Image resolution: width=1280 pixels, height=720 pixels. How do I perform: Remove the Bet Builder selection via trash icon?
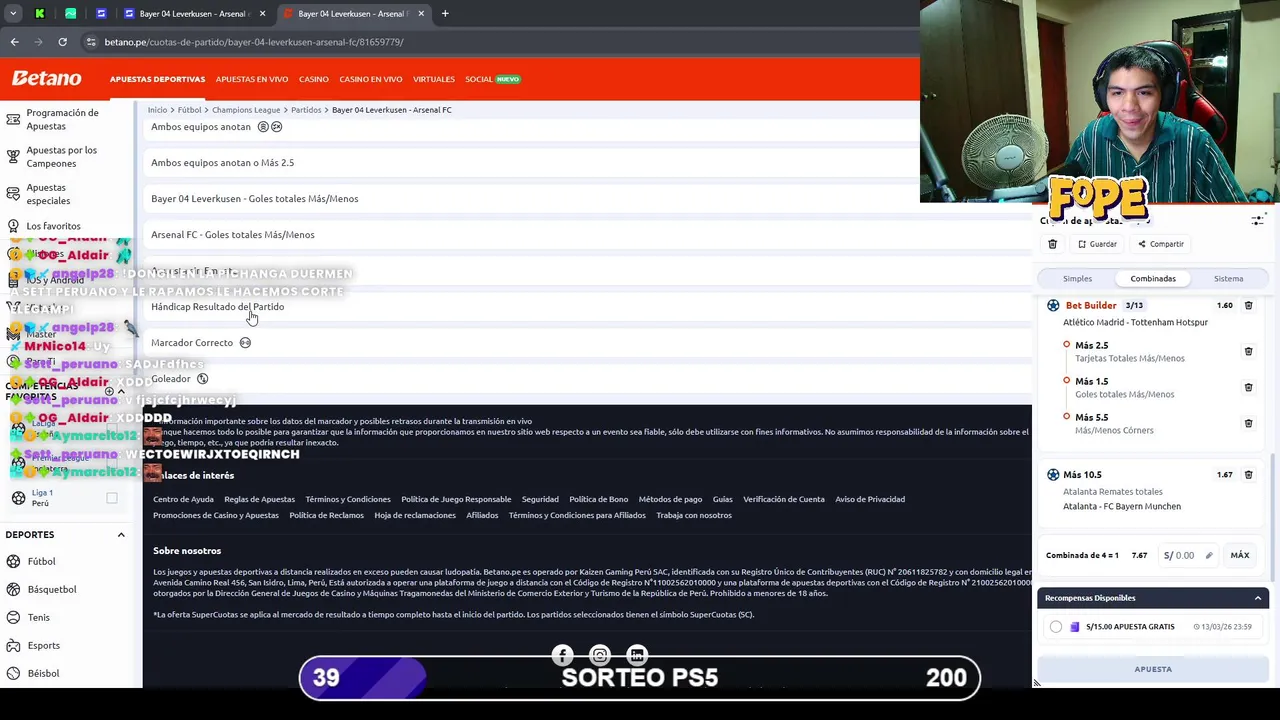tap(1248, 305)
